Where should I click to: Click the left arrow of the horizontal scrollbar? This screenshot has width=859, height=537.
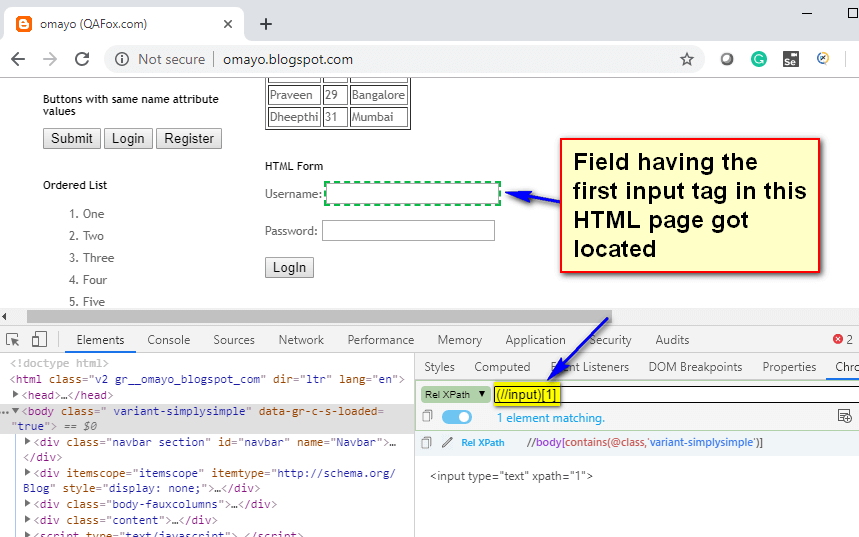(4, 316)
